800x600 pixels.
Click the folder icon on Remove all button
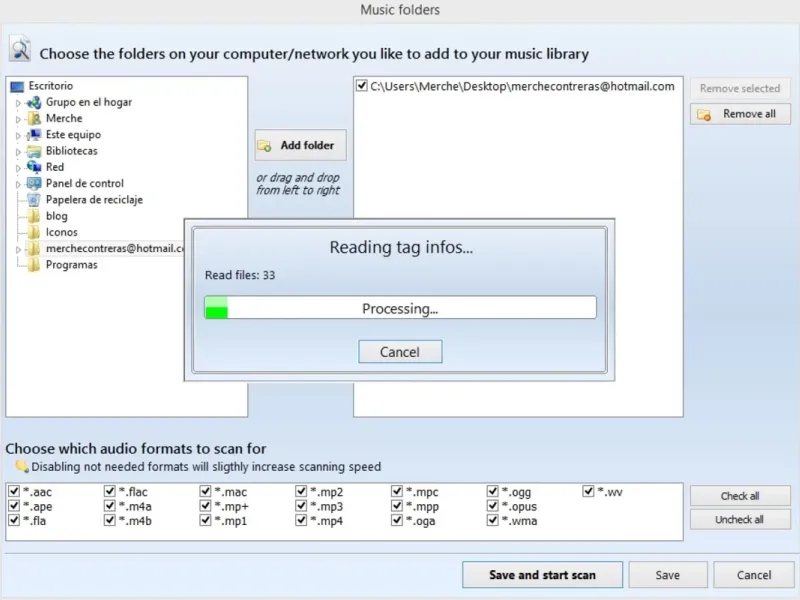click(704, 115)
